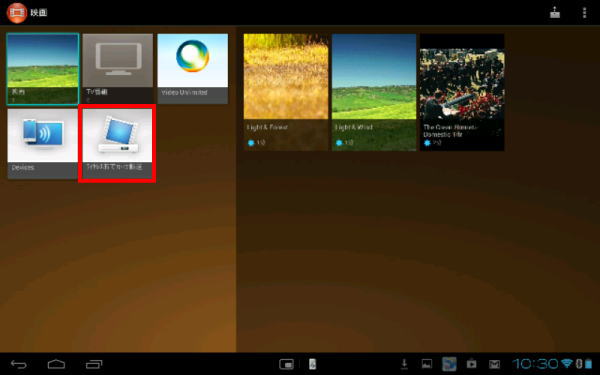Tap the Gmail notification icon
The image size is (600, 375).
[494, 364]
